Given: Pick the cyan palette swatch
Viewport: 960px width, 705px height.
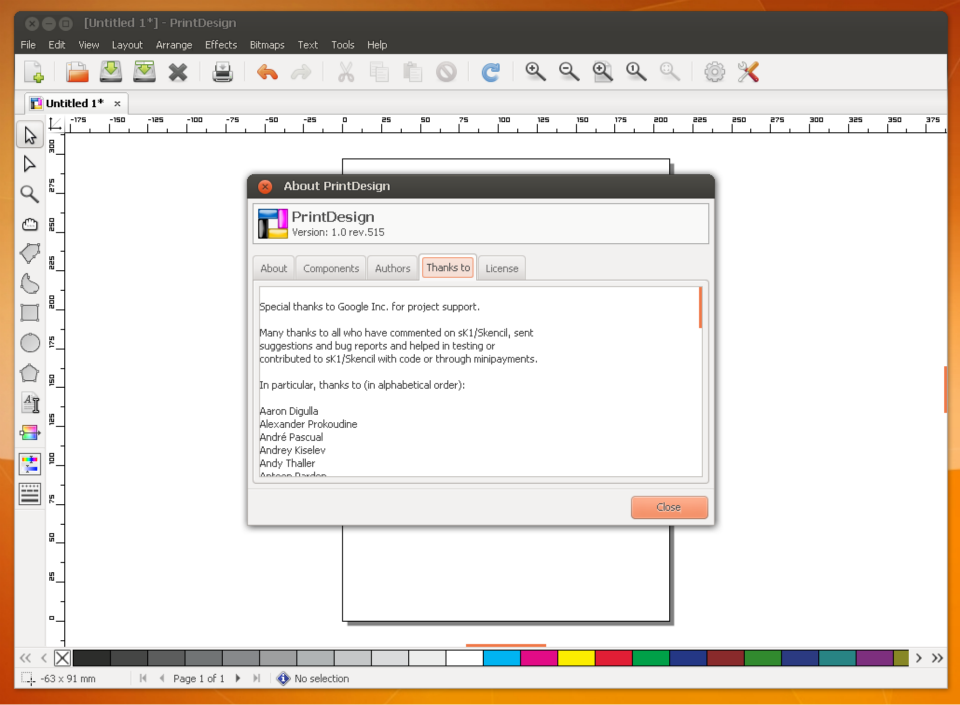Looking at the screenshot, I should point(501,658).
